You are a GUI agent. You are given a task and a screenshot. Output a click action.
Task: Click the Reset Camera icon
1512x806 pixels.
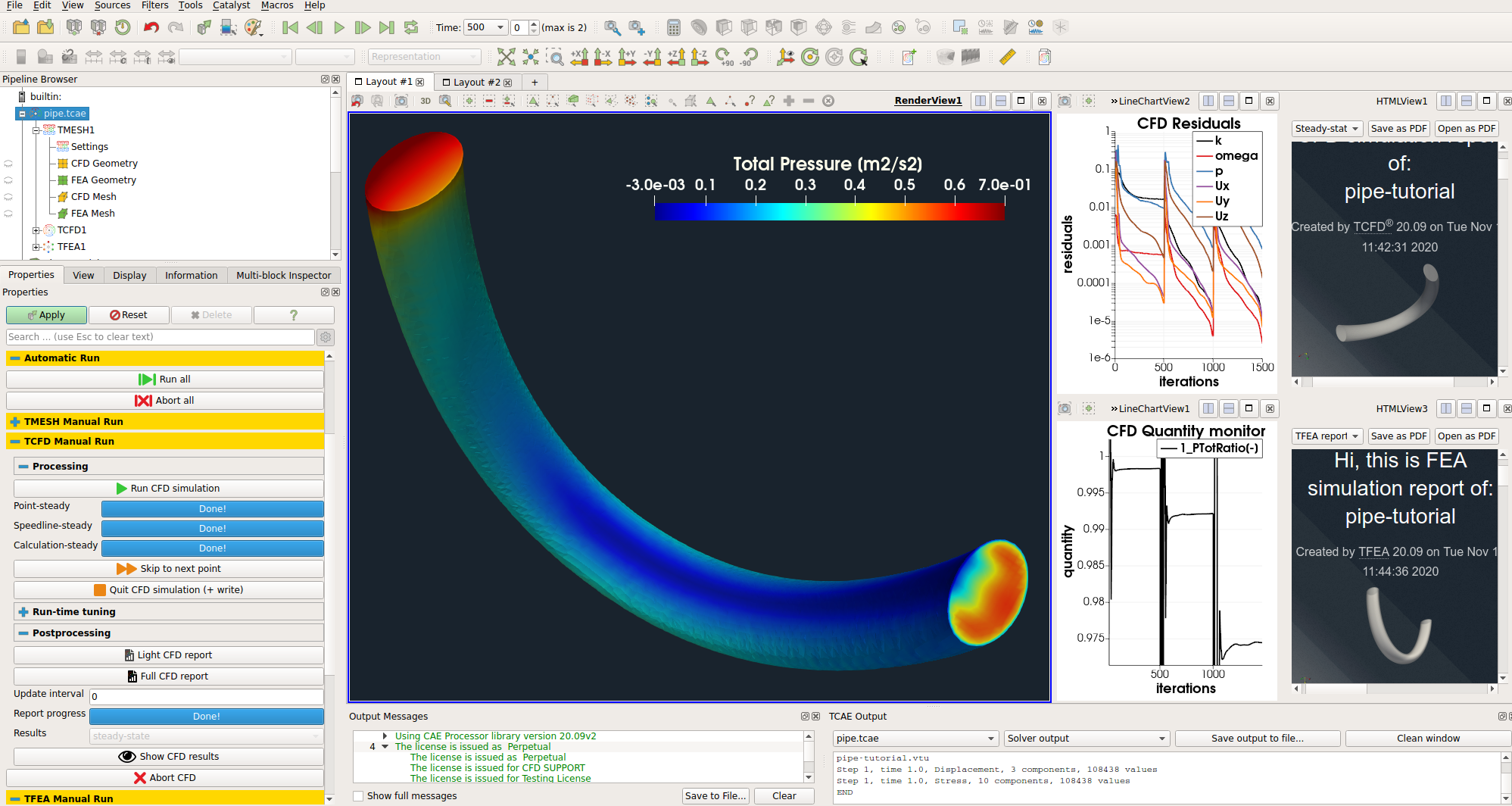pyautogui.click(x=506, y=57)
